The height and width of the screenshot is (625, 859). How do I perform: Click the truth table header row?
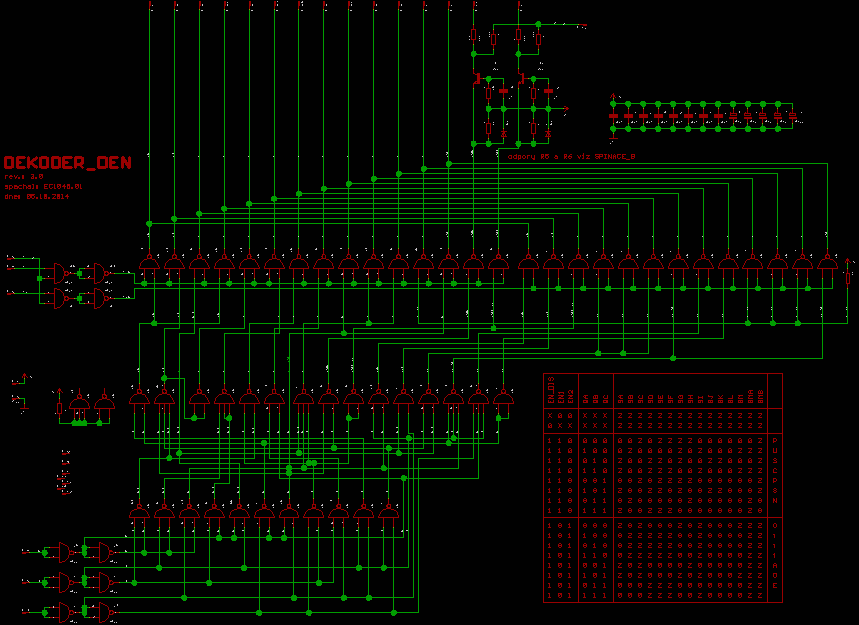[662, 392]
